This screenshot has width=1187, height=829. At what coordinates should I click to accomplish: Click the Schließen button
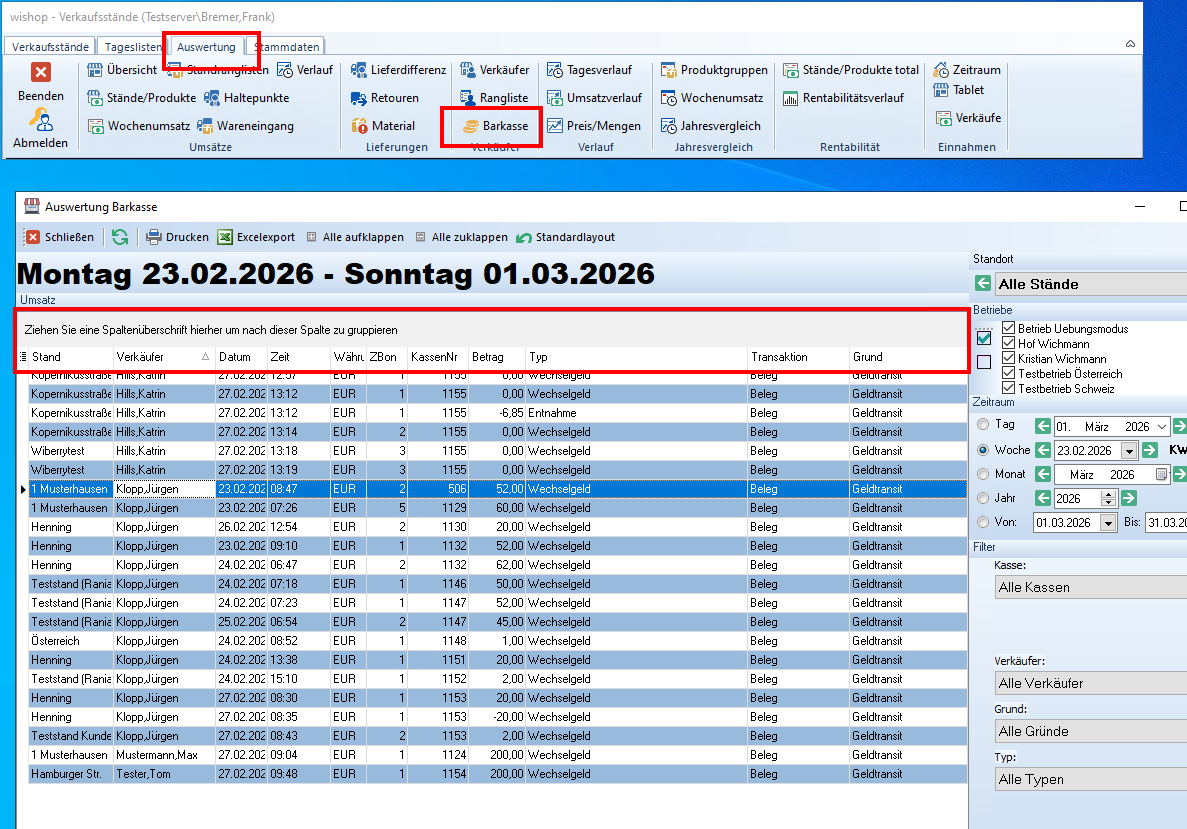point(60,237)
